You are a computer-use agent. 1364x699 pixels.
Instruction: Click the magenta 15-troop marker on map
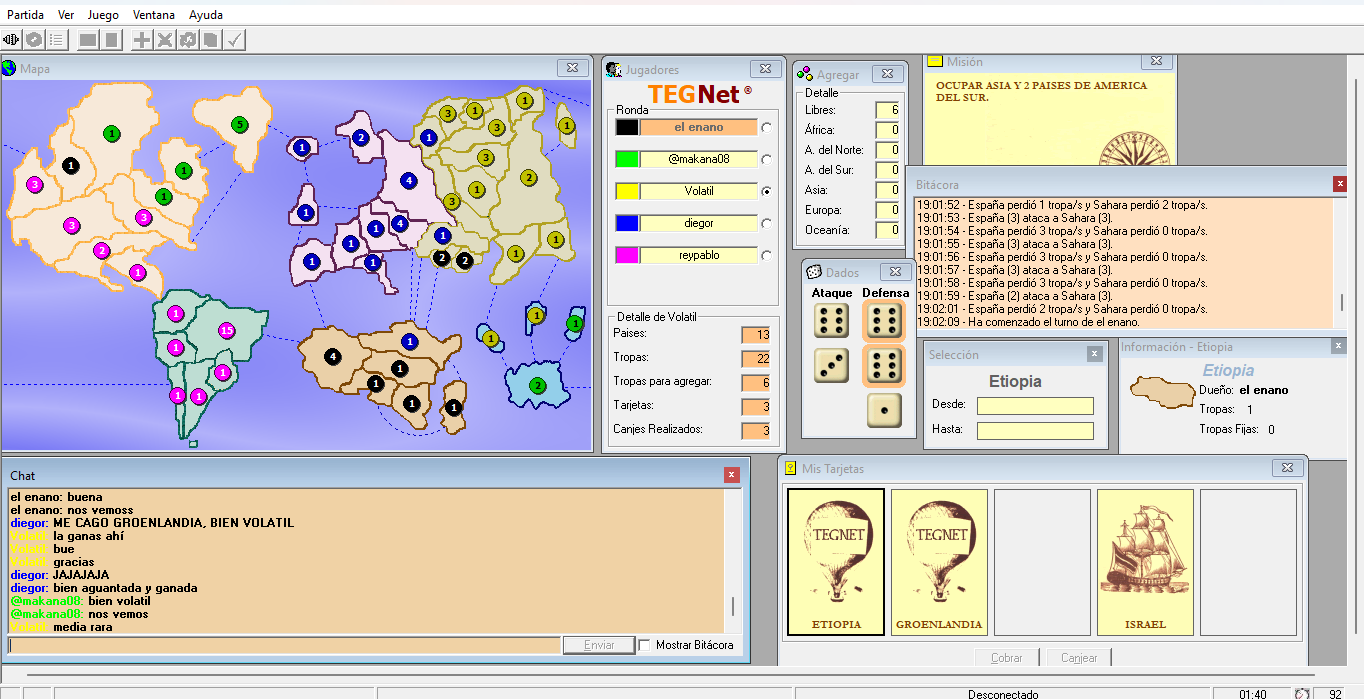coord(227,331)
